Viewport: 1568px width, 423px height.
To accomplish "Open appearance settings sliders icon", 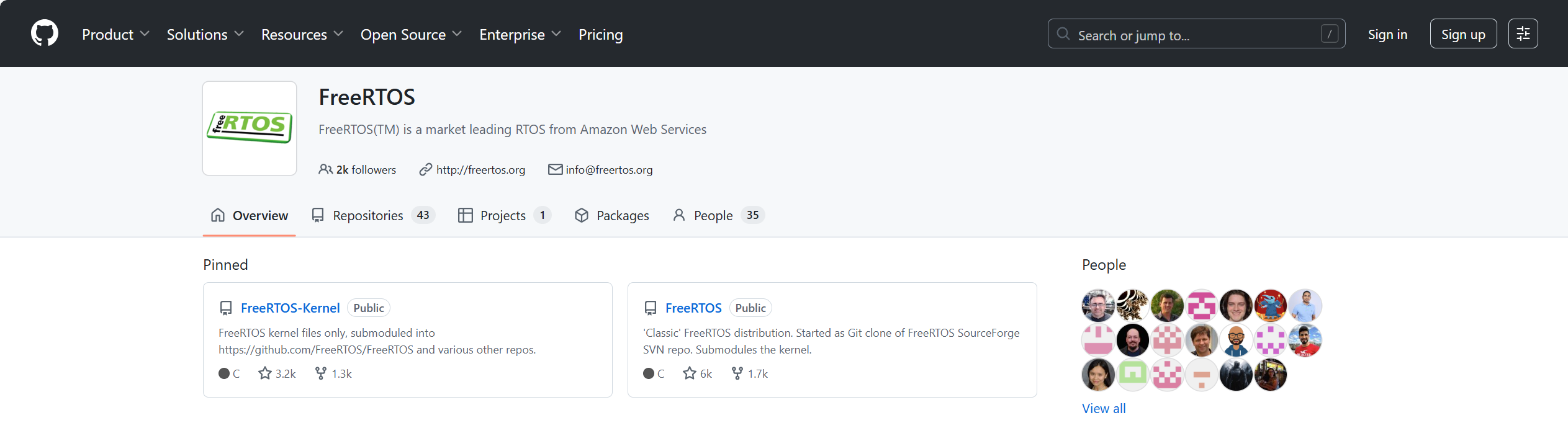I will click(1523, 34).
